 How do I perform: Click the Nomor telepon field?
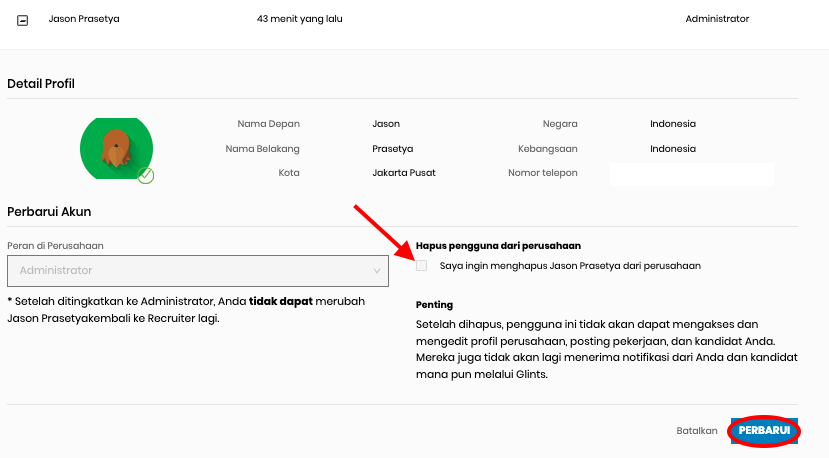coord(692,174)
